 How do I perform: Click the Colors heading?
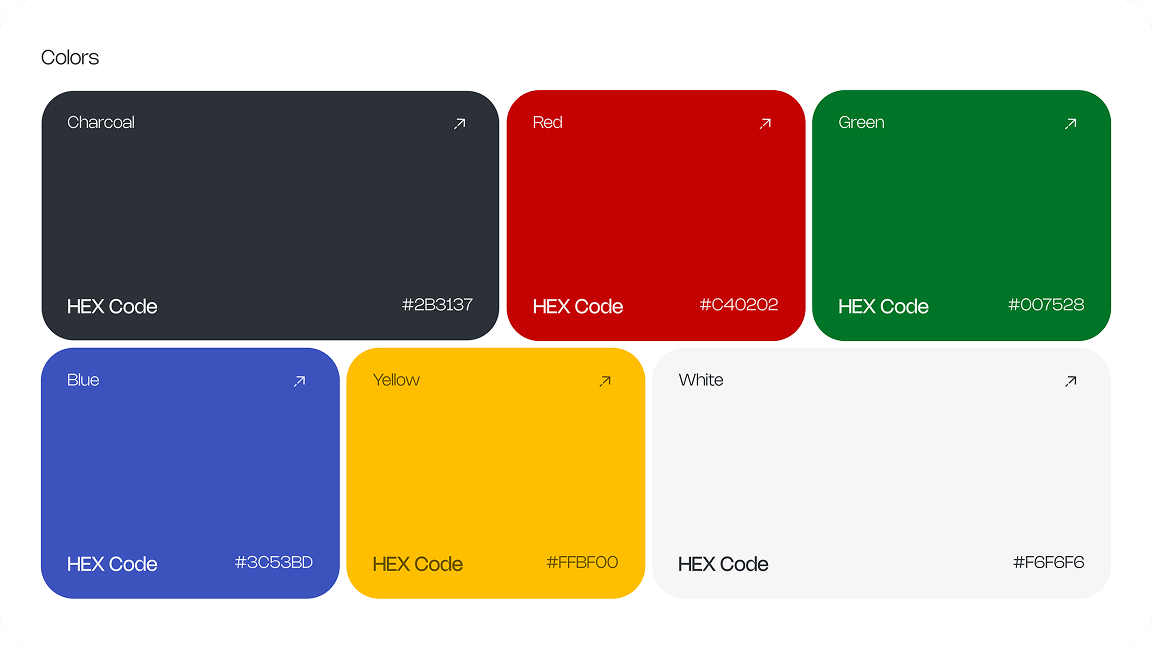click(70, 57)
